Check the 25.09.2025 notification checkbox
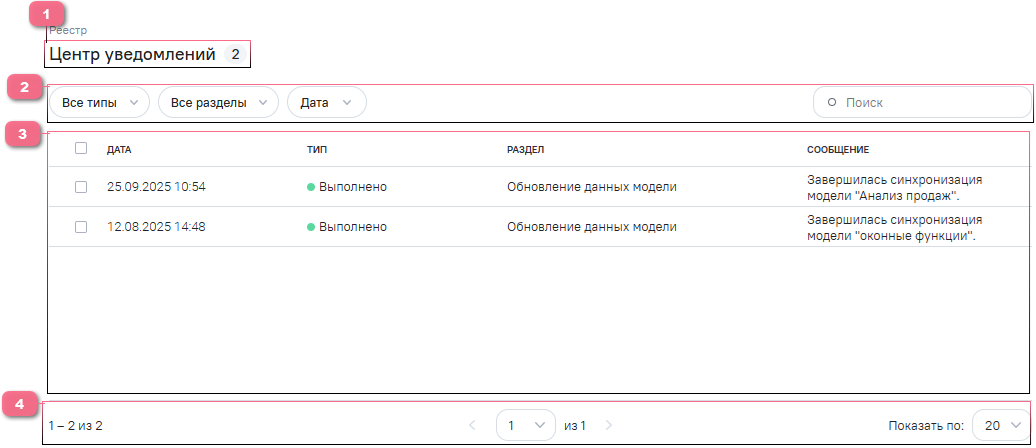The height and width of the screenshot is (448, 1036). 81,187
